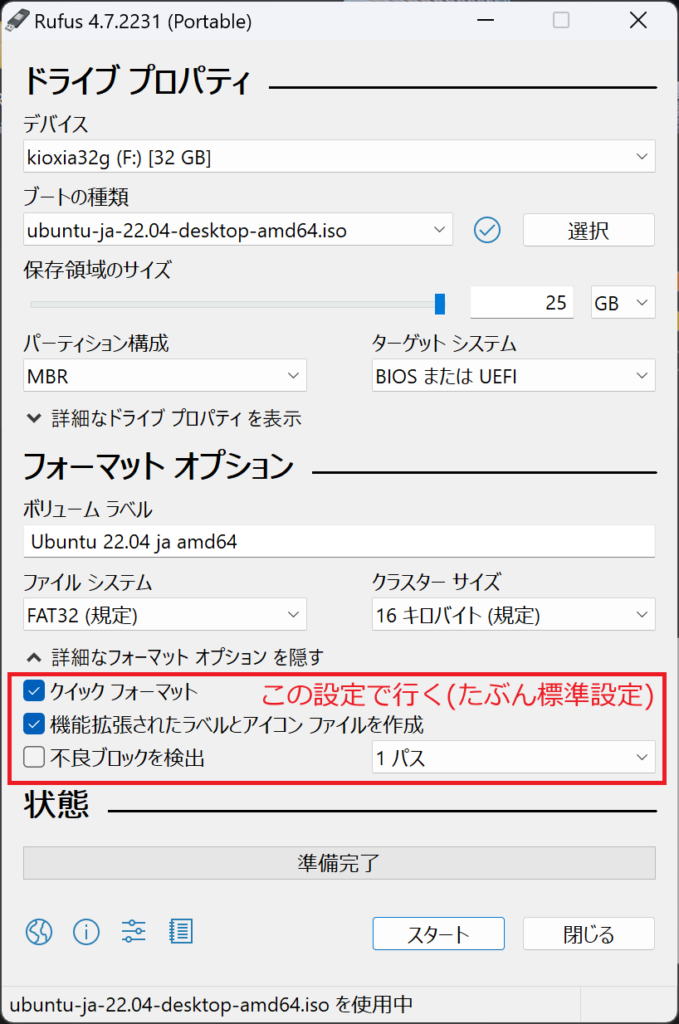This screenshot has height=1024, width=679.
Task: Open the device dropdown showing kioxia32g
Action: tap(339, 157)
